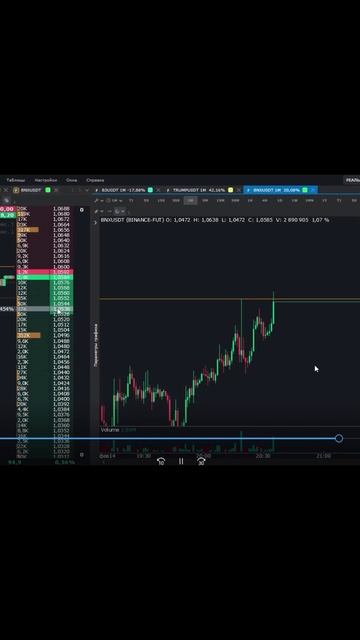Image resolution: width=360 pixels, height=640 pixels.
Task: Select the highlighted timeframe button in chart toolbar
Action: (191, 200)
